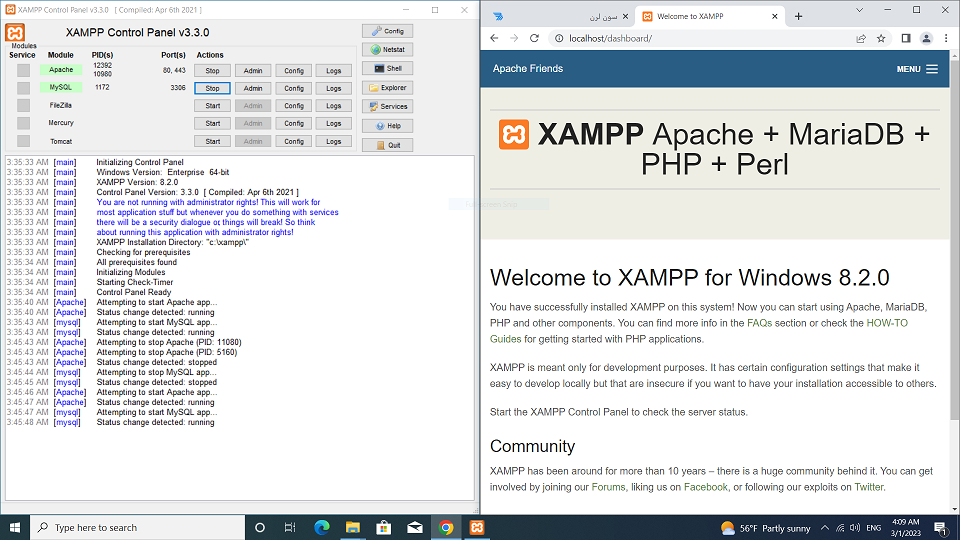Image resolution: width=960 pixels, height=540 pixels.
Task: Quit the XAMPP Control Panel
Action: point(387,145)
